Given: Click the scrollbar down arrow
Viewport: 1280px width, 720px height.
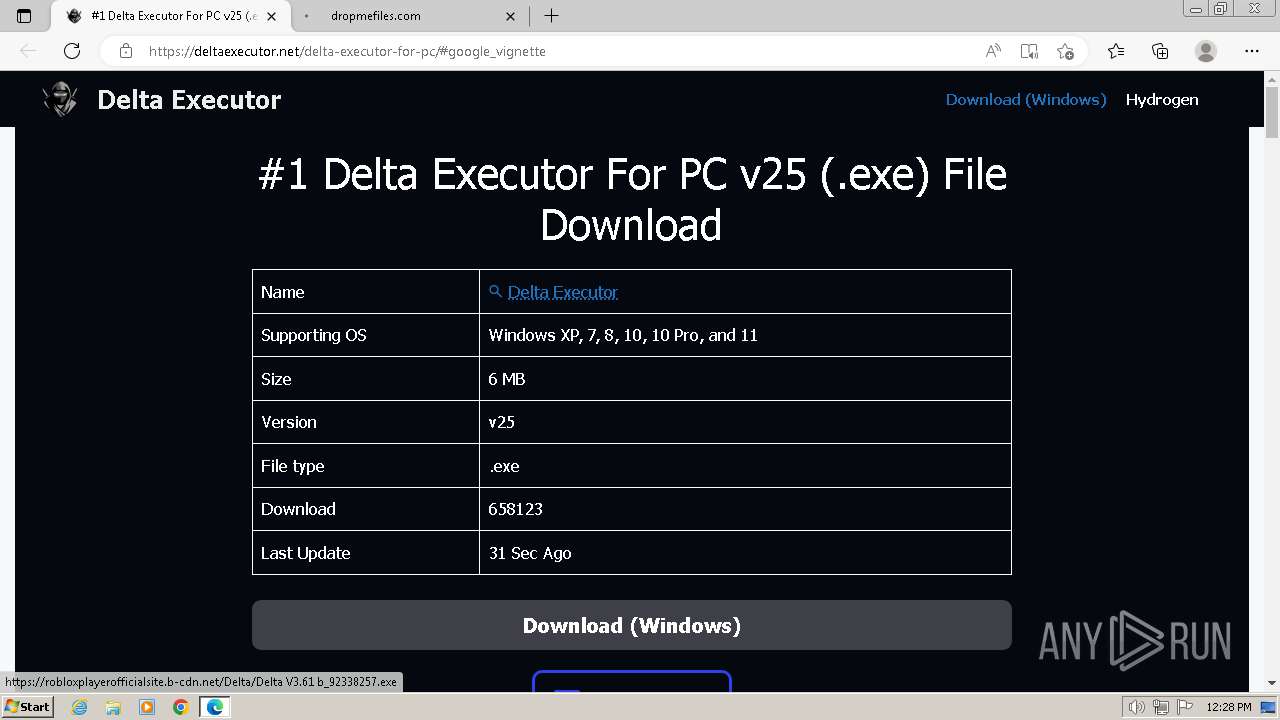Looking at the screenshot, I should 1272,684.
